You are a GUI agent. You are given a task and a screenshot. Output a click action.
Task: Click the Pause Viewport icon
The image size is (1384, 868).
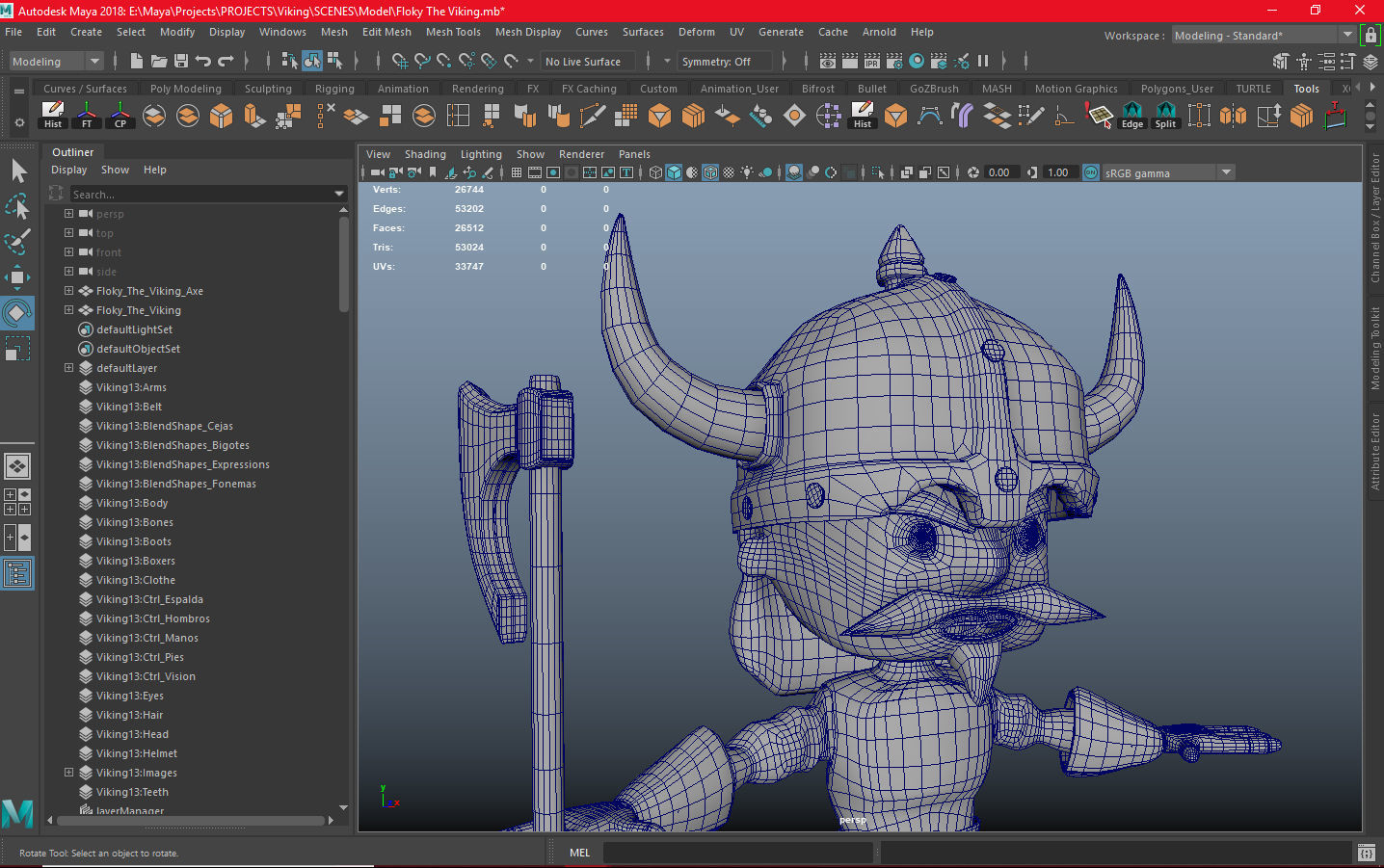(983, 61)
